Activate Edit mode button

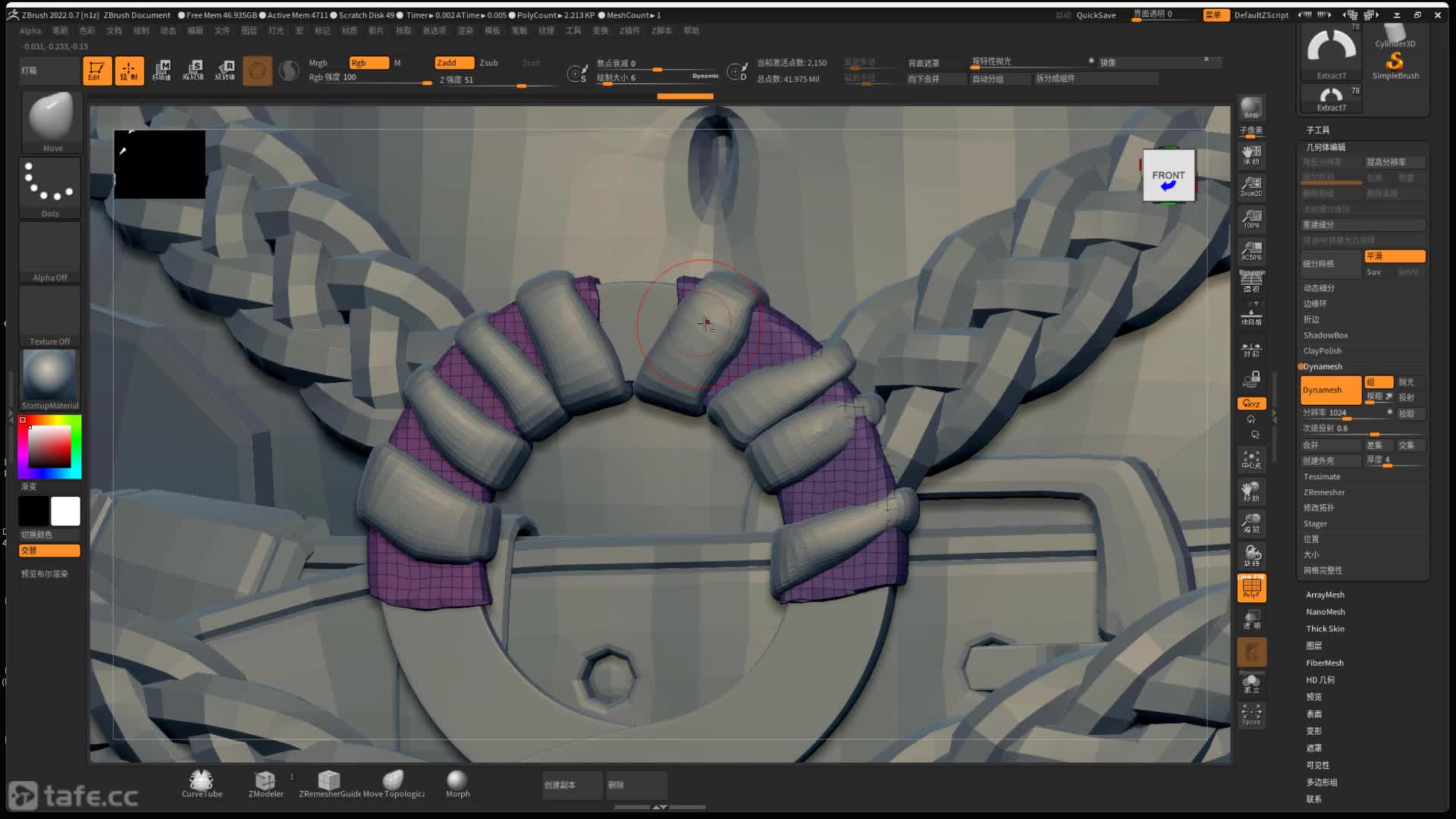[x=97, y=71]
